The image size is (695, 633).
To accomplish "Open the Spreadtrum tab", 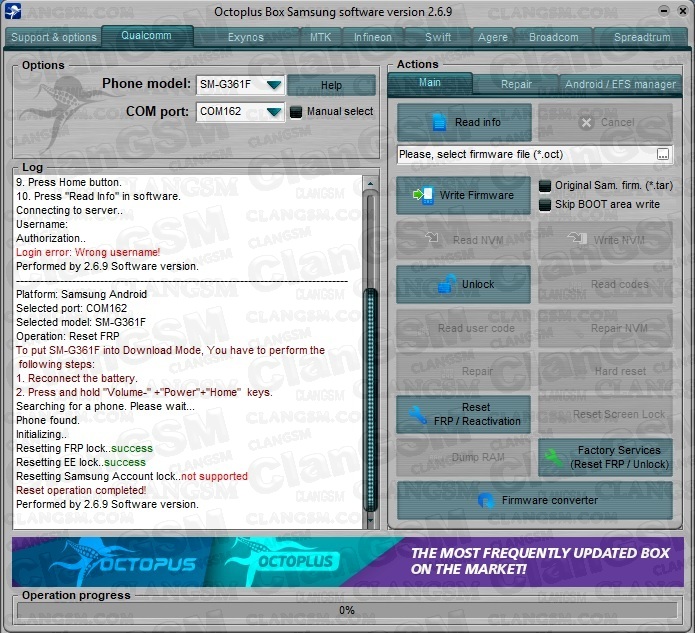I will pos(642,37).
